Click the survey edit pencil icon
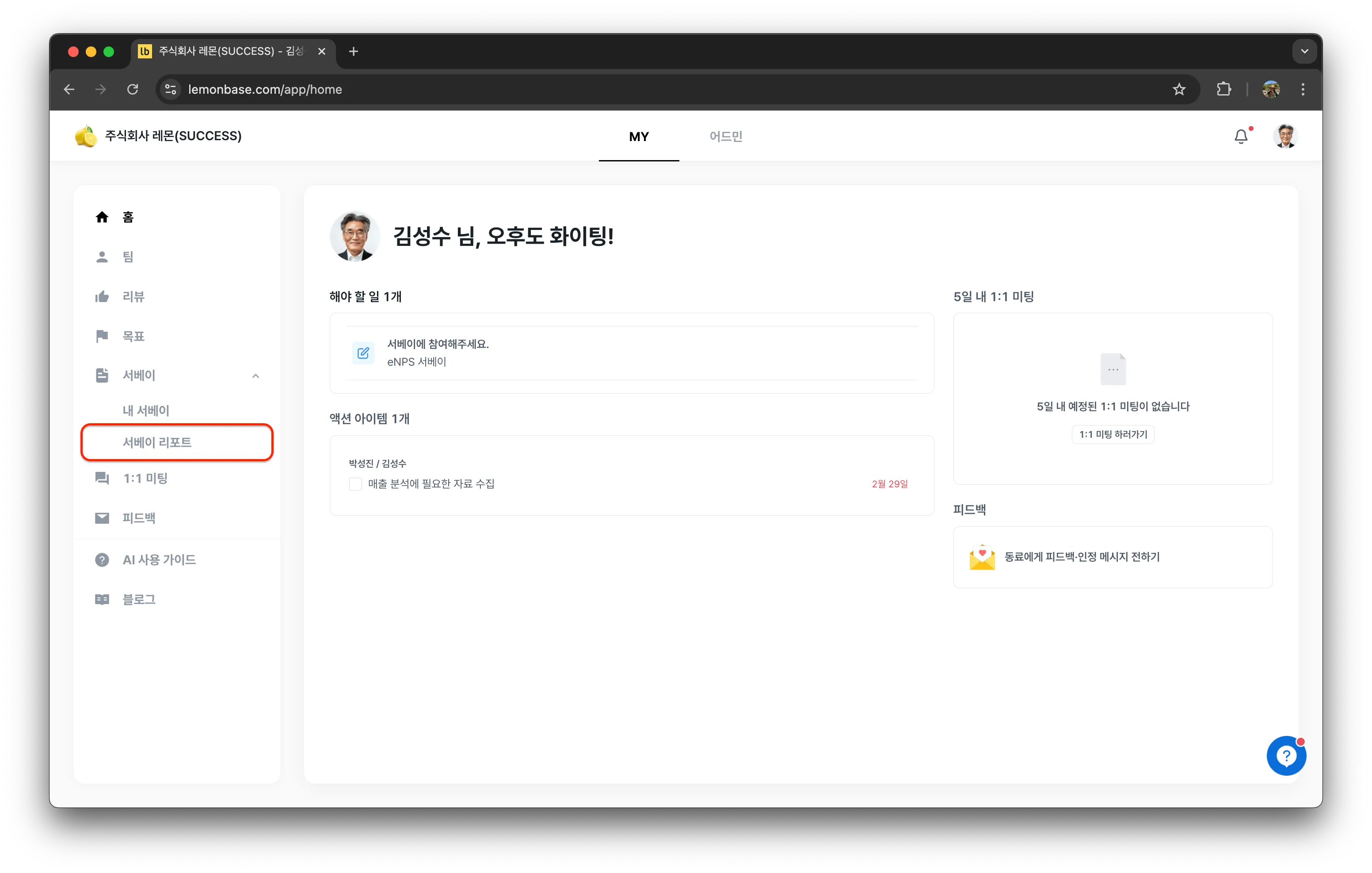 [x=363, y=353]
